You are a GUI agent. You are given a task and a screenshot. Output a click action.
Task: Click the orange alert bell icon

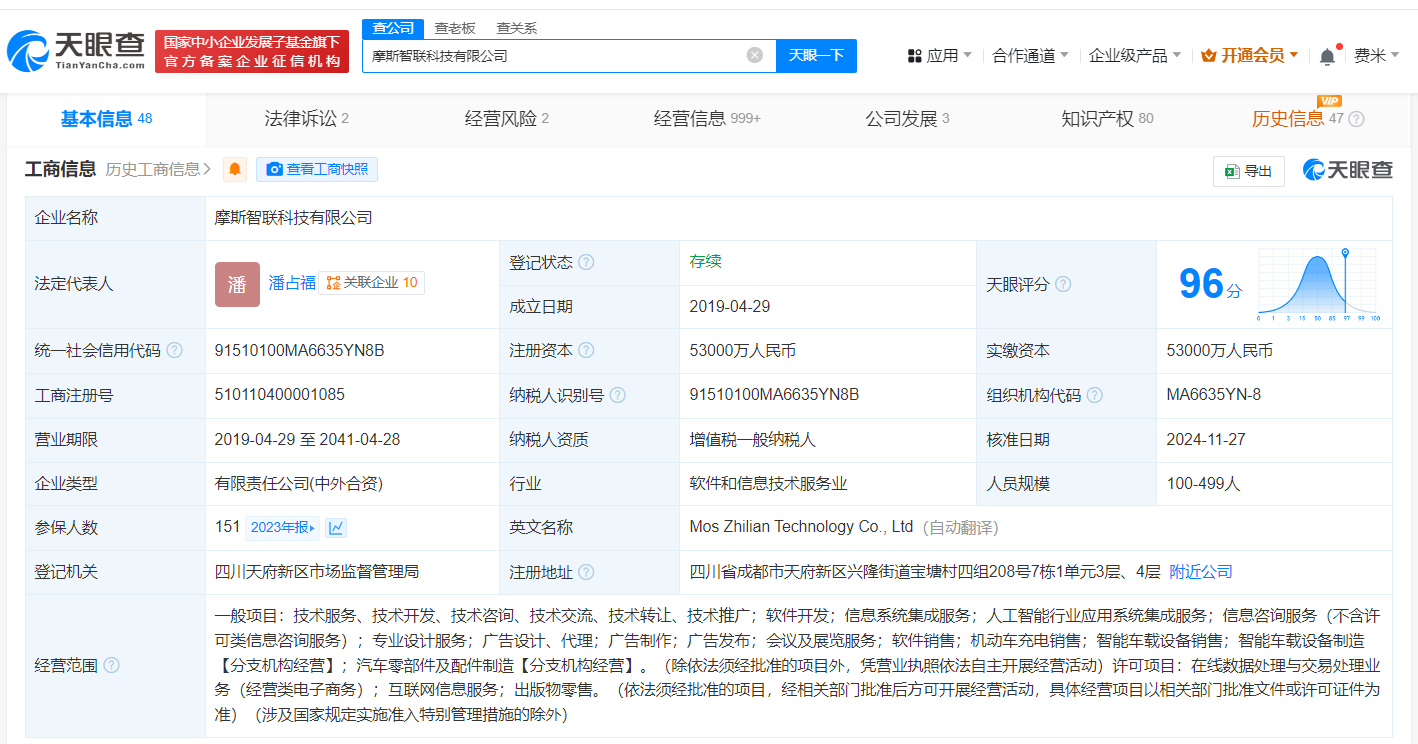pyautogui.click(x=235, y=169)
